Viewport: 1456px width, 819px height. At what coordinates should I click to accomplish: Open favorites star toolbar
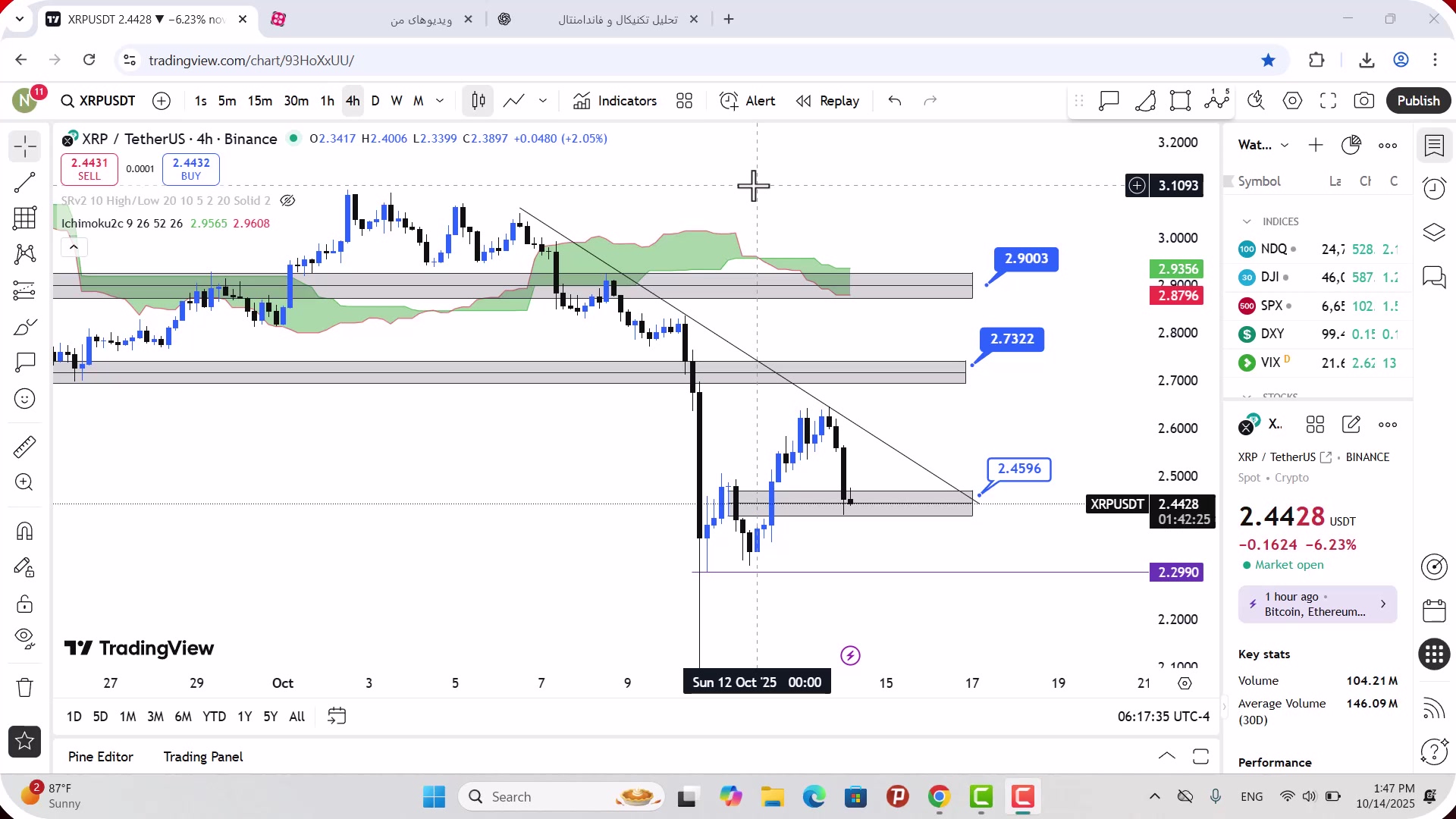24,741
